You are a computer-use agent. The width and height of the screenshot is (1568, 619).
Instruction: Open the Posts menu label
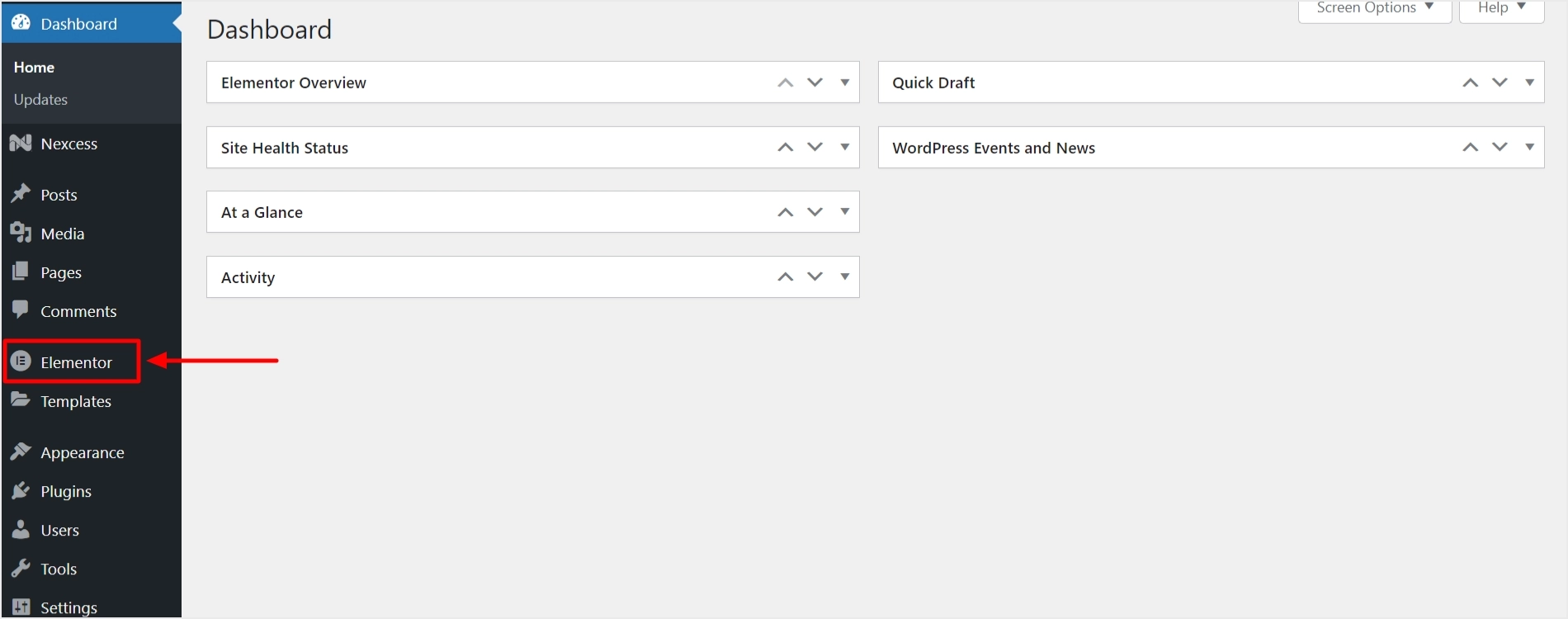pos(59,195)
